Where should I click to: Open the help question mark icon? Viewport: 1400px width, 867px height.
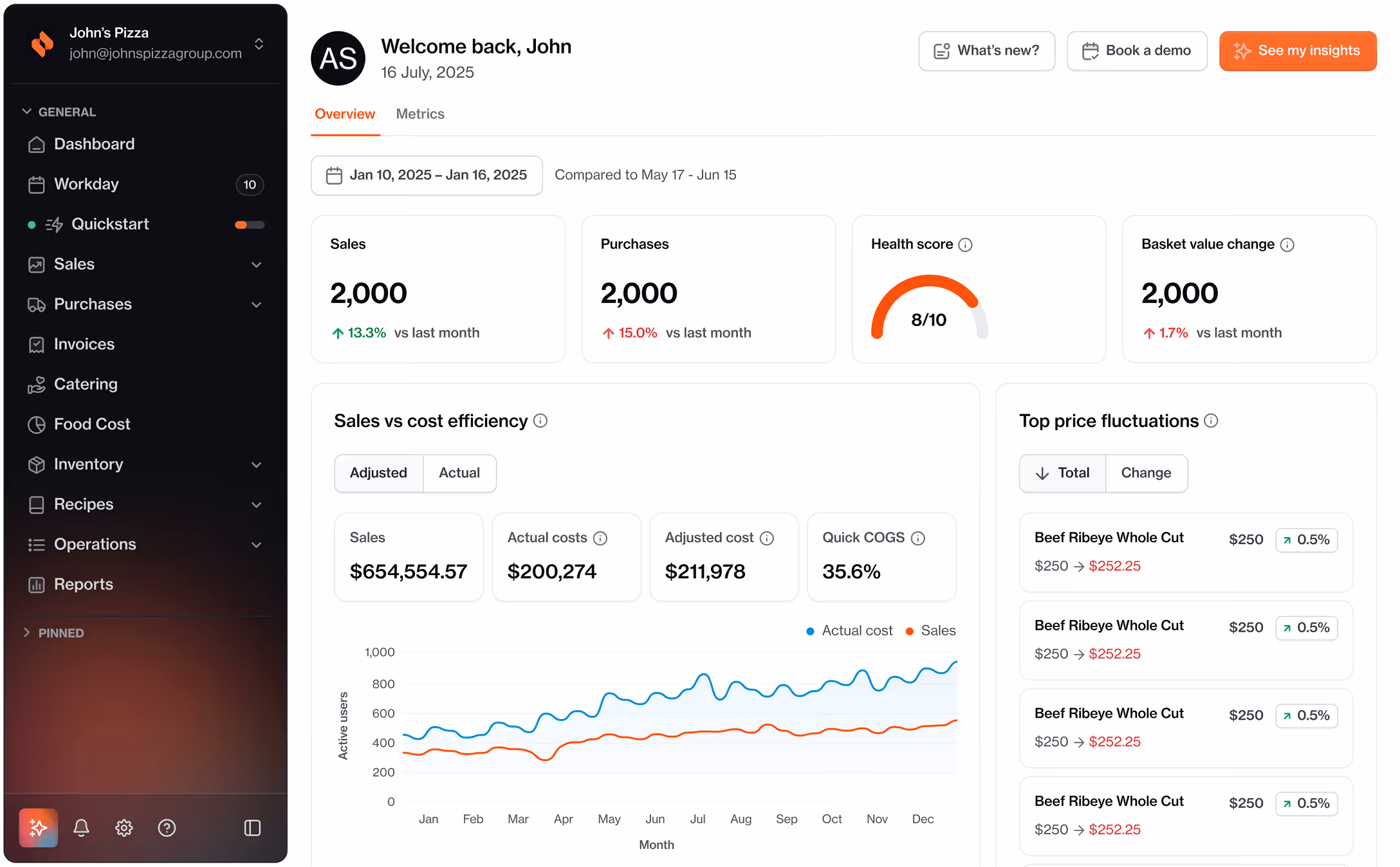[x=167, y=828]
